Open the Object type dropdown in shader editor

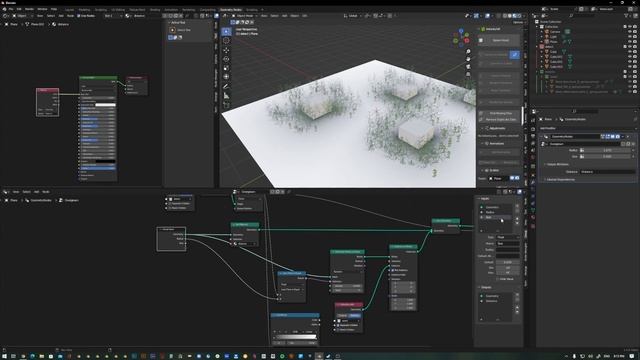pyautogui.click(x=22, y=16)
